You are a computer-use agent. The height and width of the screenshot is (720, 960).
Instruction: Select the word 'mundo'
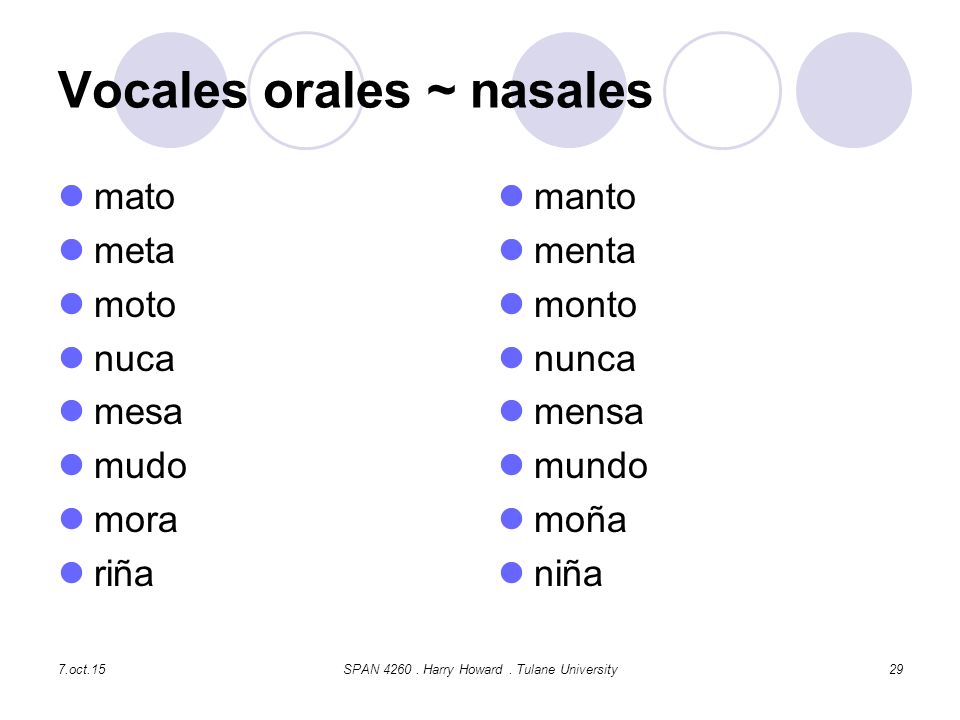[x=591, y=467]
